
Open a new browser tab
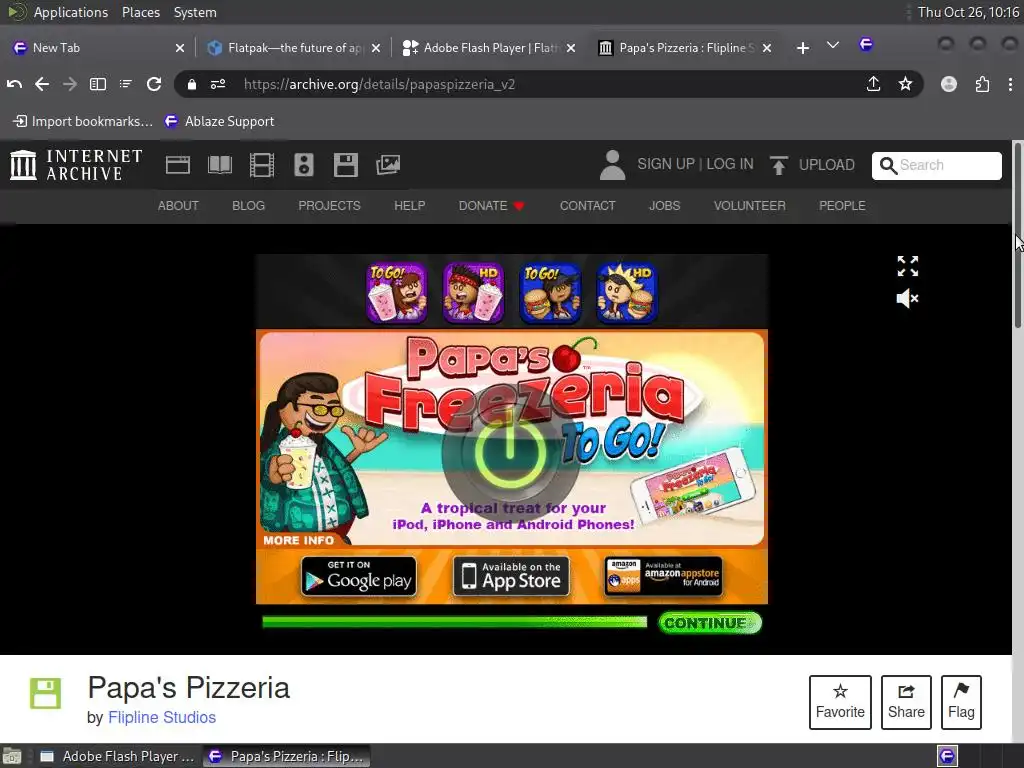tap(803, 48)
